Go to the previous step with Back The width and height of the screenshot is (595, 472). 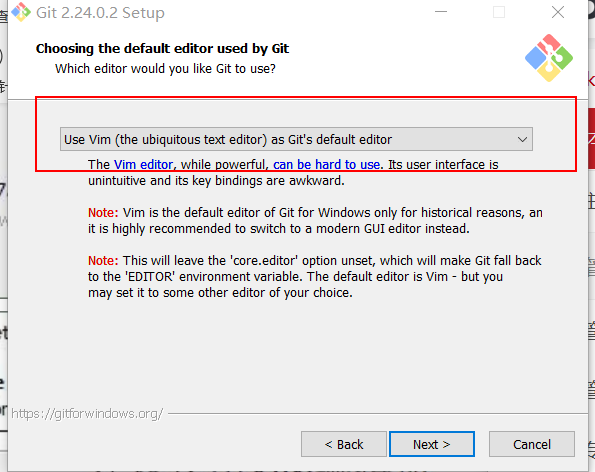(344, 444)
